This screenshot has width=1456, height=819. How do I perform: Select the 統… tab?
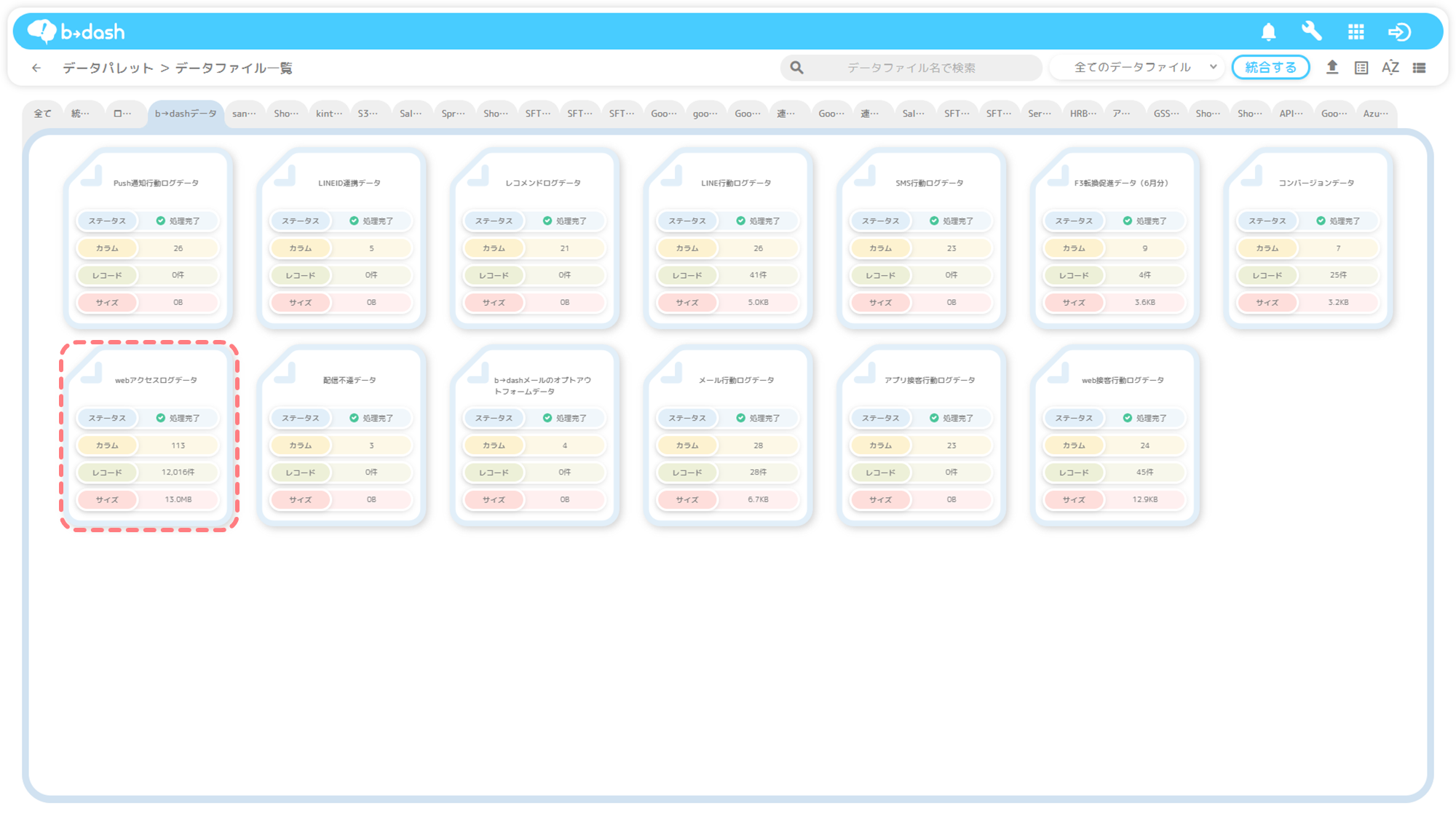pos(80,114)
